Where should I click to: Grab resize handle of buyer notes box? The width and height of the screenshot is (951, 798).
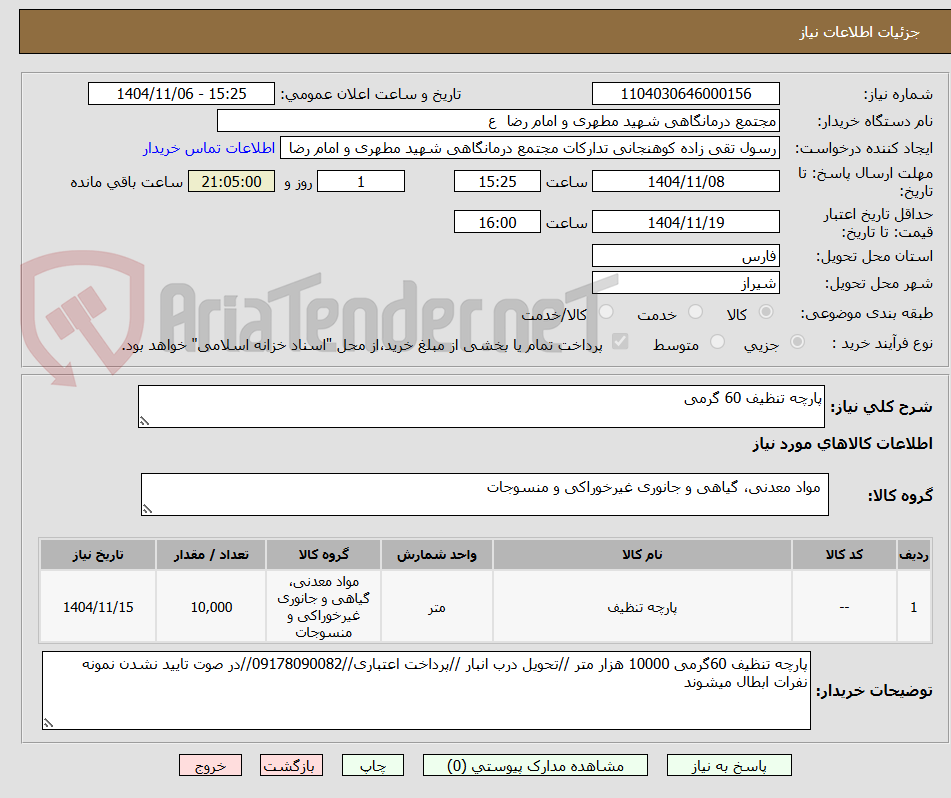(x=49, y=723)
